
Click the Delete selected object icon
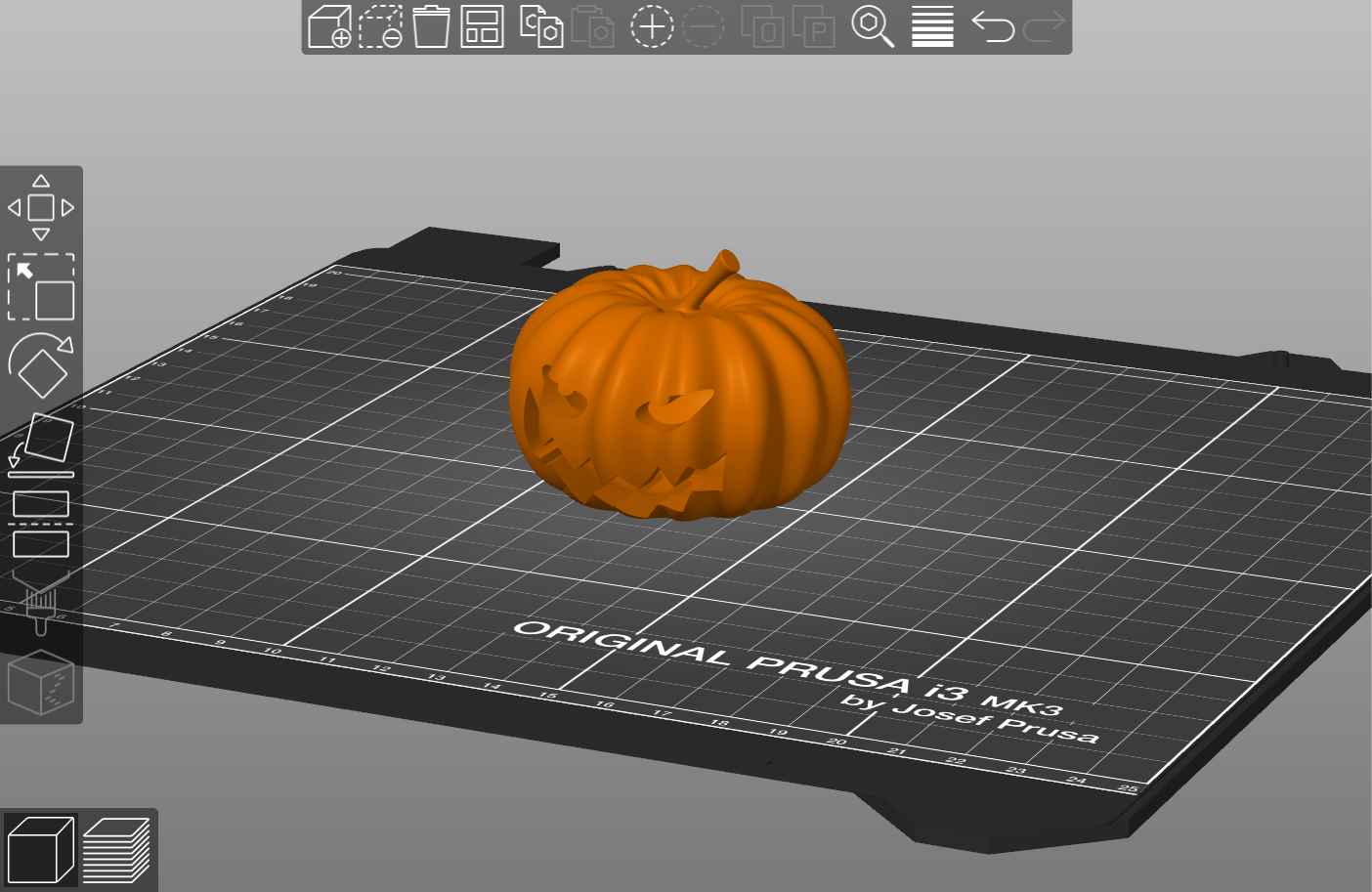click(x=381, y=26)
